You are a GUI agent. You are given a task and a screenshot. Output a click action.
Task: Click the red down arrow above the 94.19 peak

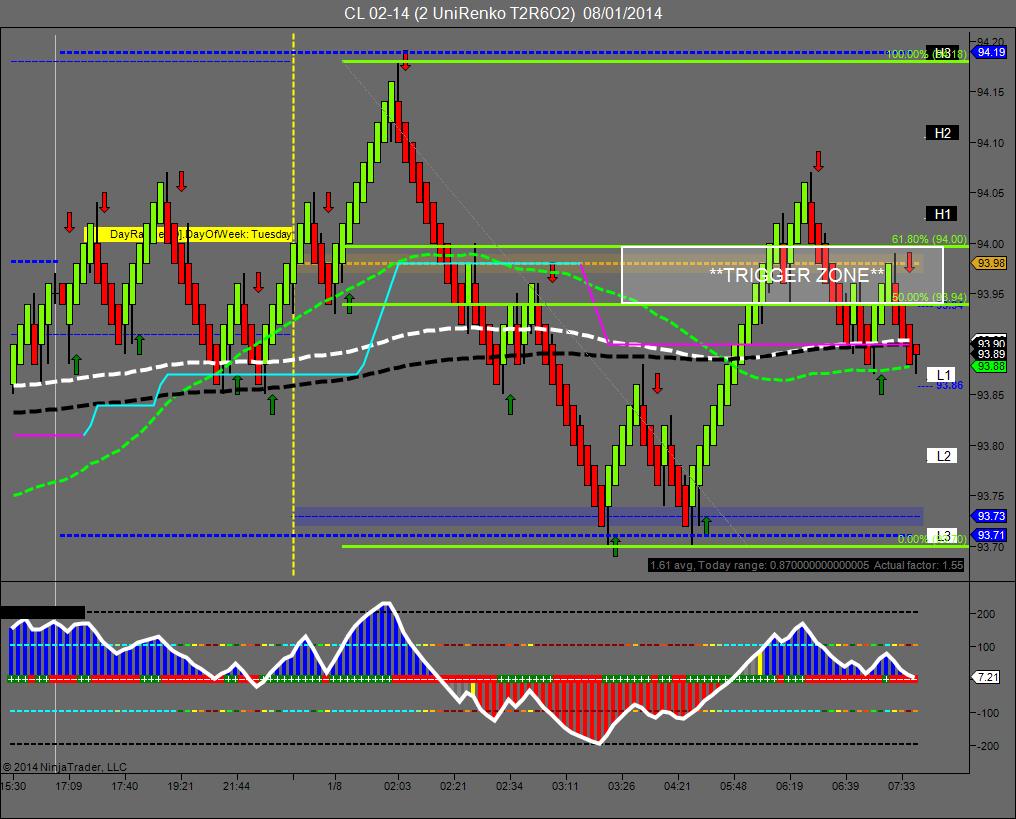tap(406, 62)
